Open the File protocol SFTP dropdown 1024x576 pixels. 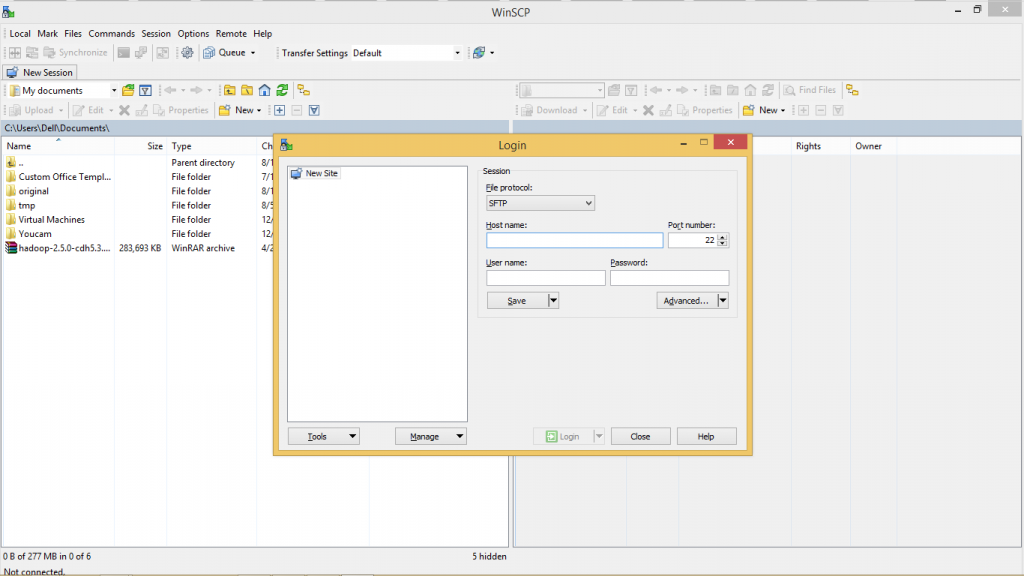coord(540,203)
